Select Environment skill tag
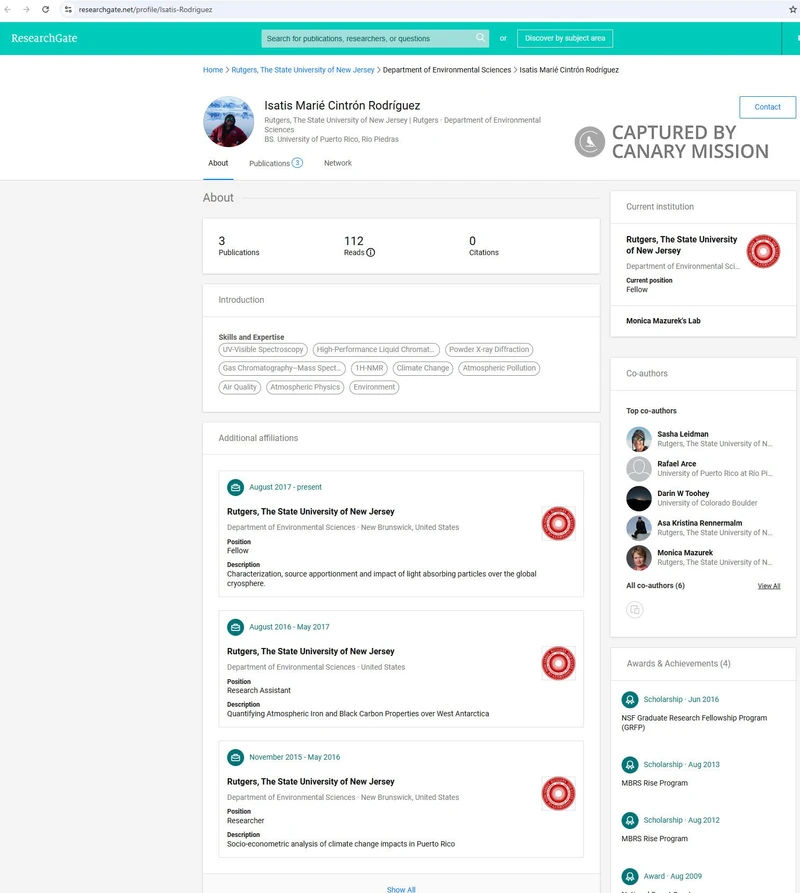This screenshot has height=893, width=800. 374,387
